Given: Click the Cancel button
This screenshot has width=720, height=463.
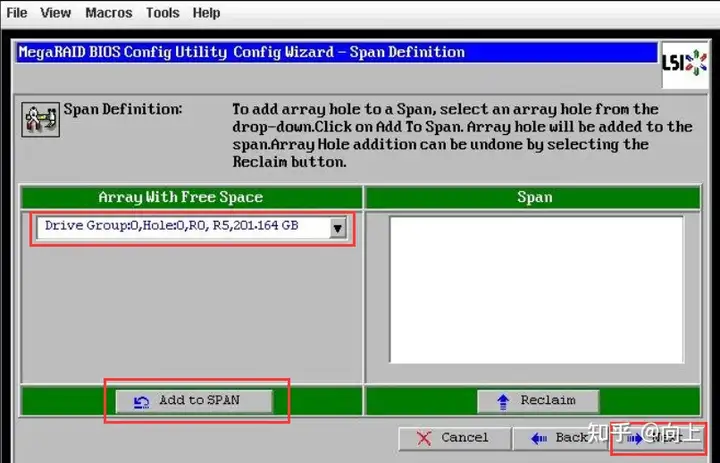Looking at the screenshot, I should (x=454, y=438).
